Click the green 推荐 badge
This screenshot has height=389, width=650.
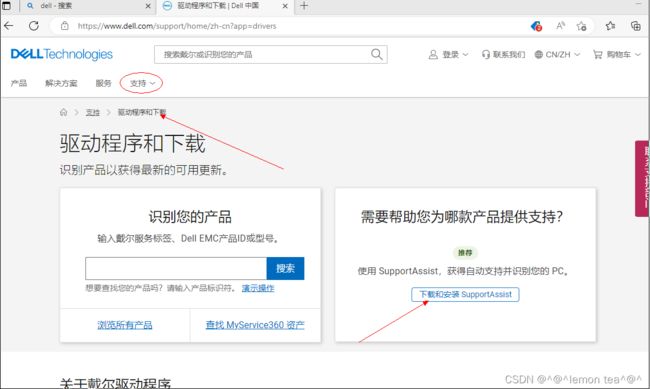[465, 253]
